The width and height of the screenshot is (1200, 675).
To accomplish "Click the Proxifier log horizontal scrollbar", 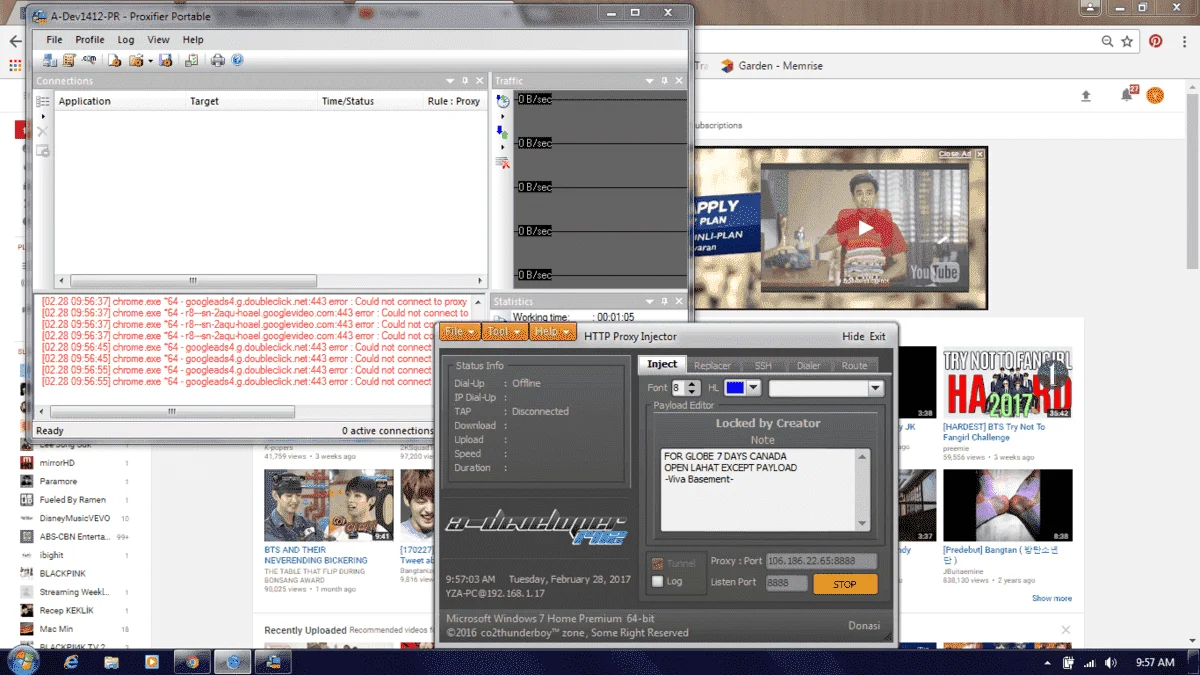I will coord(172,412).
